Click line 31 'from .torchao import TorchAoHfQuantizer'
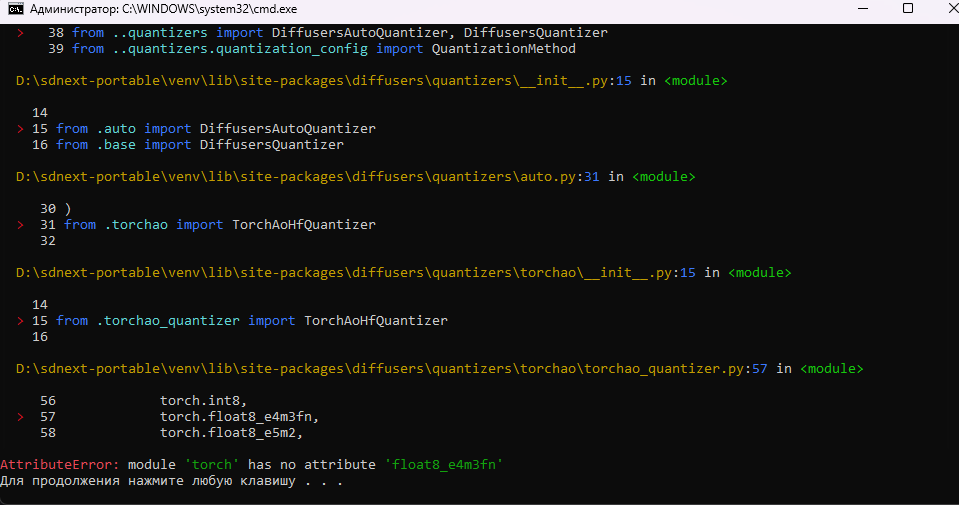Viewport: 959px width, 505px height. coord(208,224)
